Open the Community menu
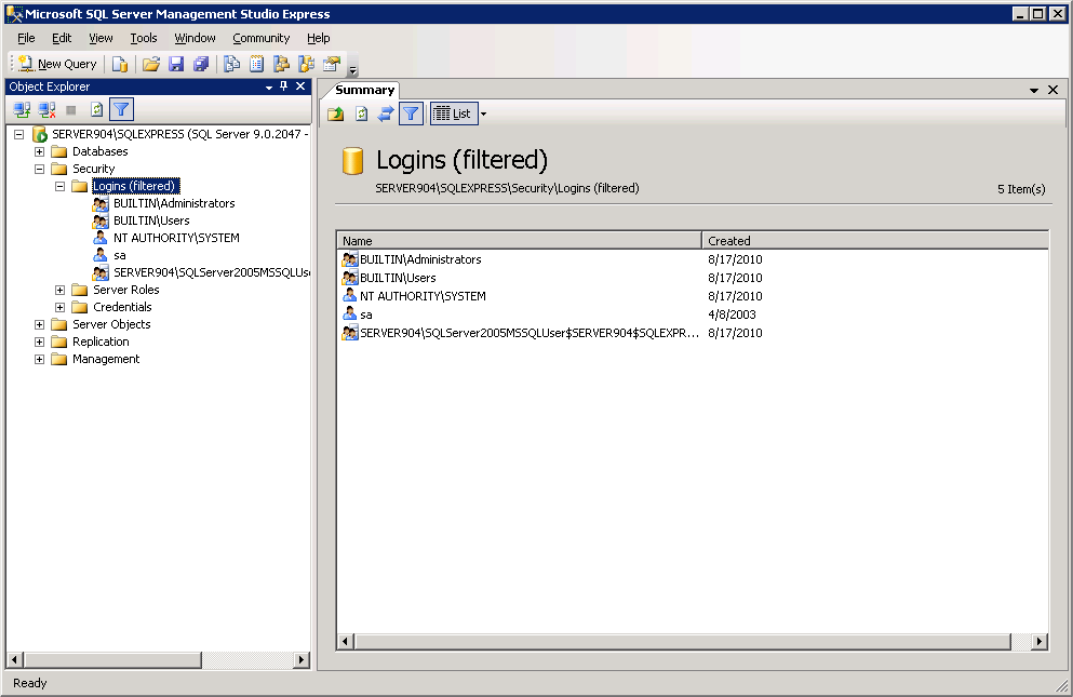Image resolution: width=1073 pixels, height=697 pixels. click(261, 38)
